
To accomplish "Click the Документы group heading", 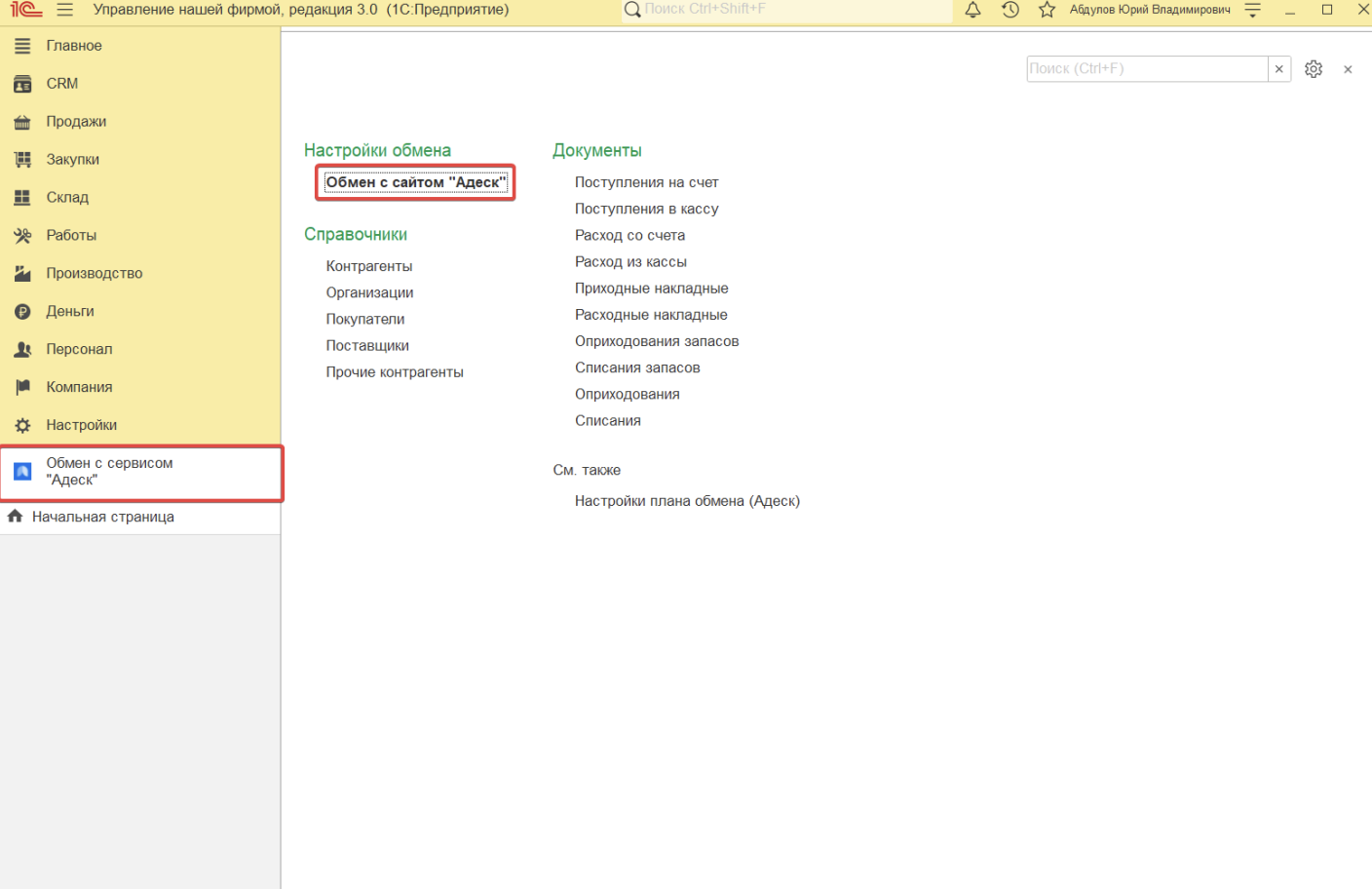I will coord(597,150).
